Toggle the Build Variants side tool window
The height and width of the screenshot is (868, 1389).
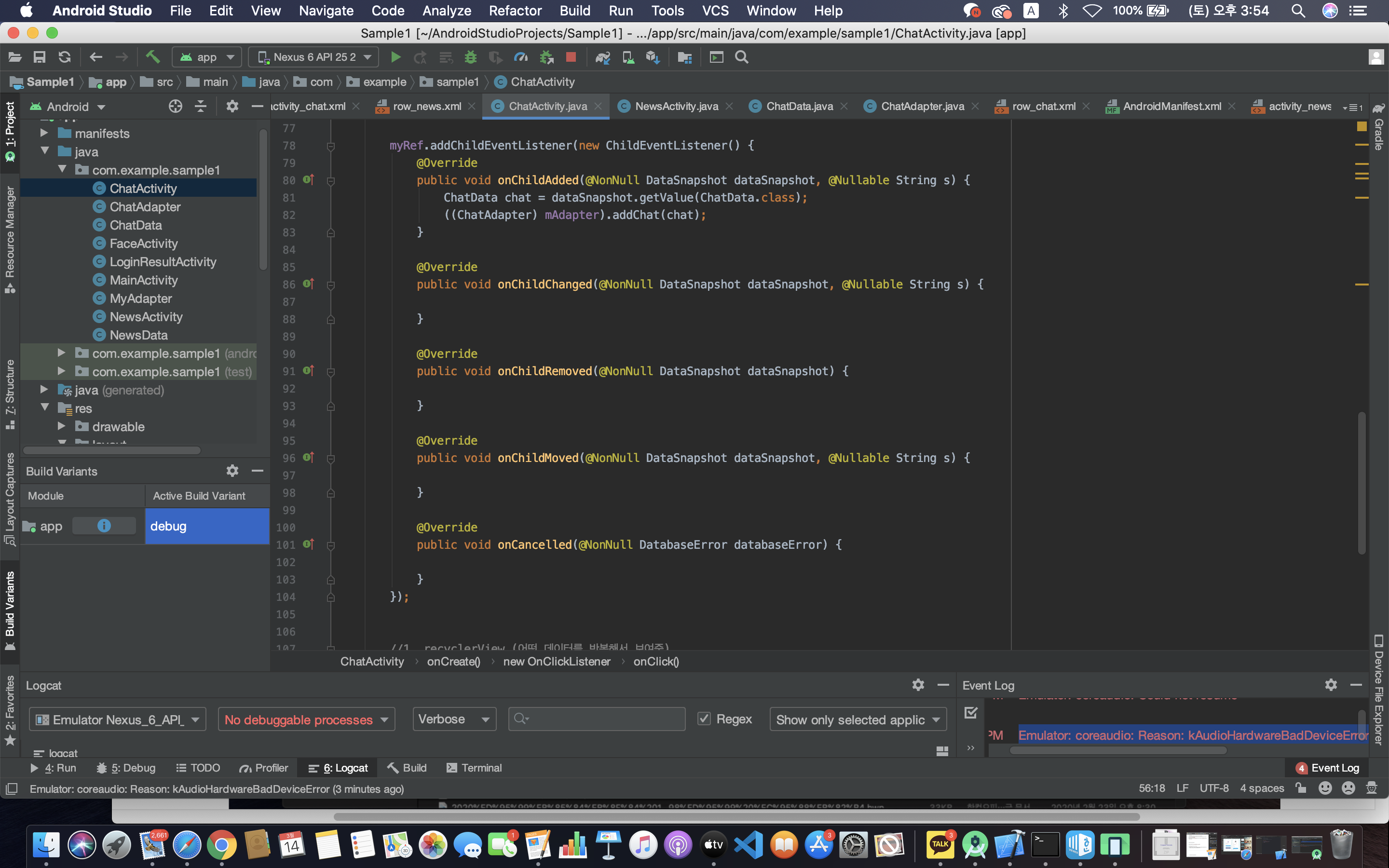click(10, 609)
